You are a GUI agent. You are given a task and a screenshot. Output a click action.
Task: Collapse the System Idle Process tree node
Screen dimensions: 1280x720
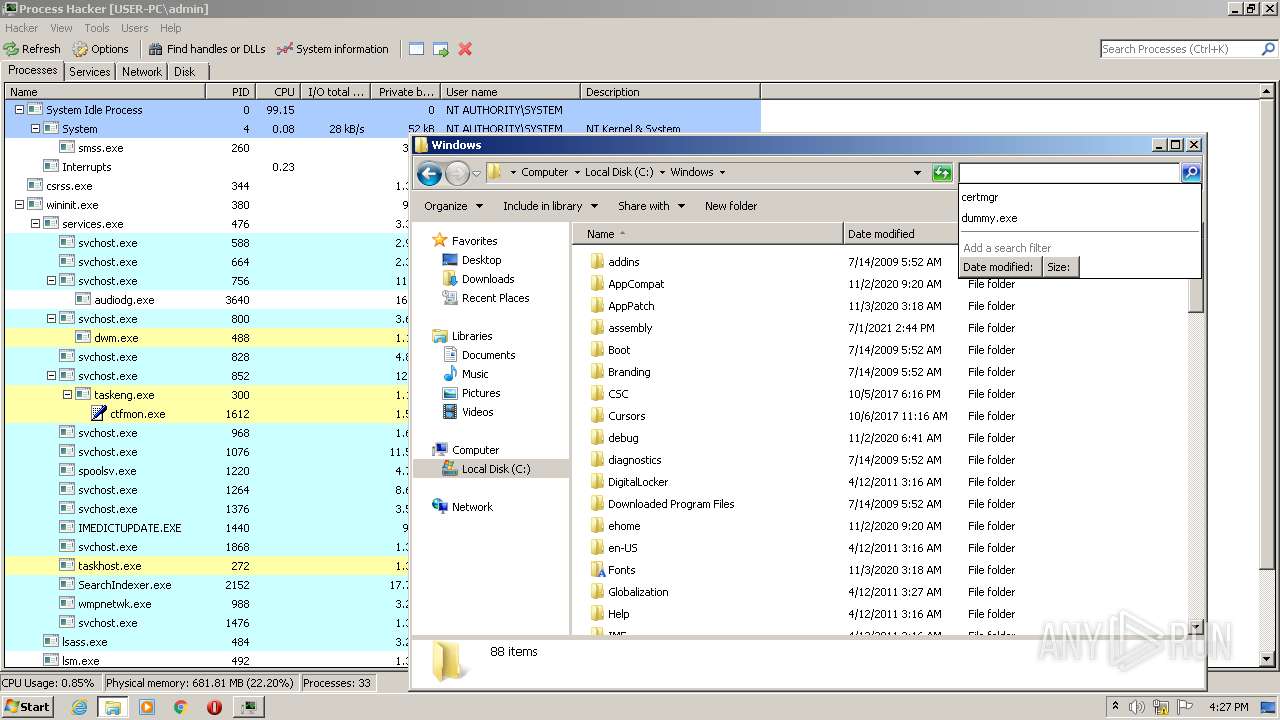[19, 110]
